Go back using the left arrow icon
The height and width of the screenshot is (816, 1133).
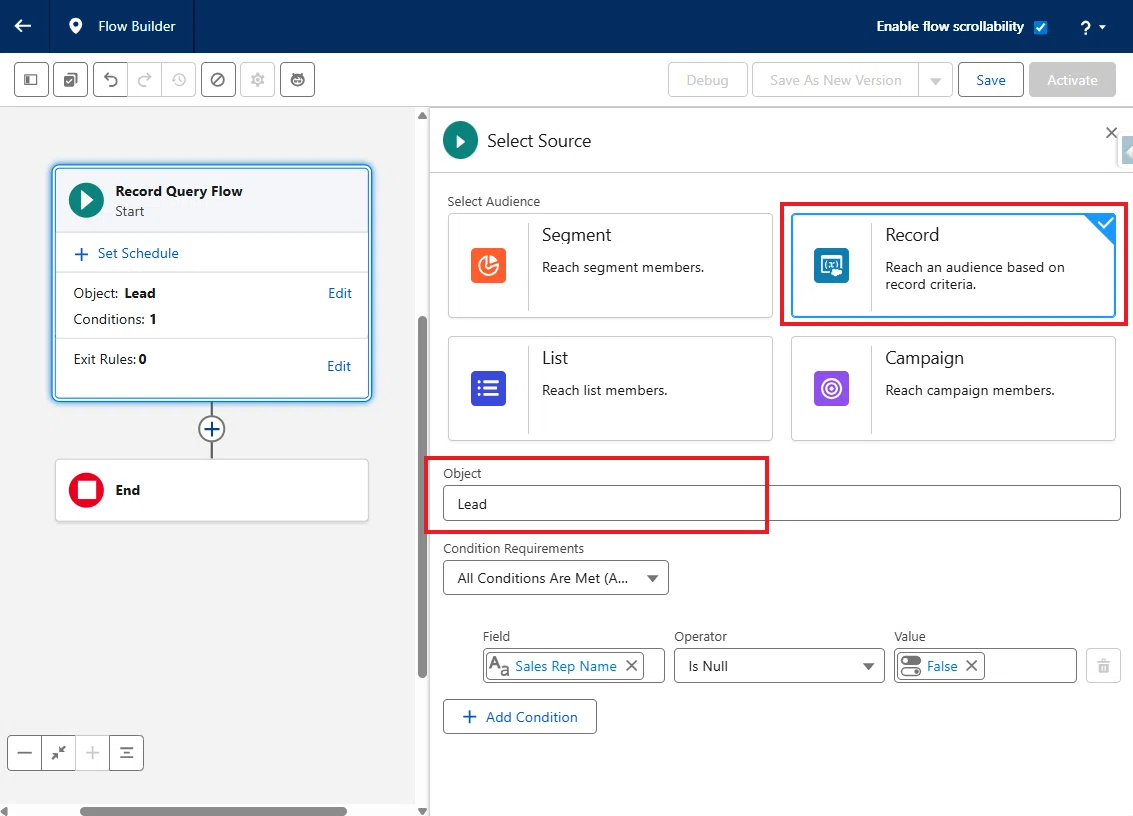pyautogui.click(x=23, y=26)
